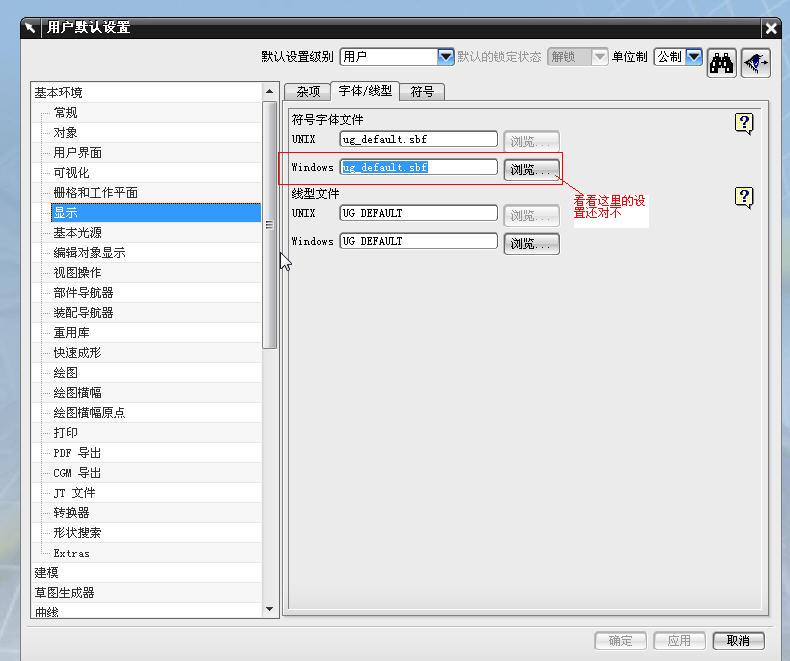Image resolution: width=790 pixels, height=661 pixels.
Task: Select 用户界面 in the tree
Action: pyautogui.click(x=78, y=153)
